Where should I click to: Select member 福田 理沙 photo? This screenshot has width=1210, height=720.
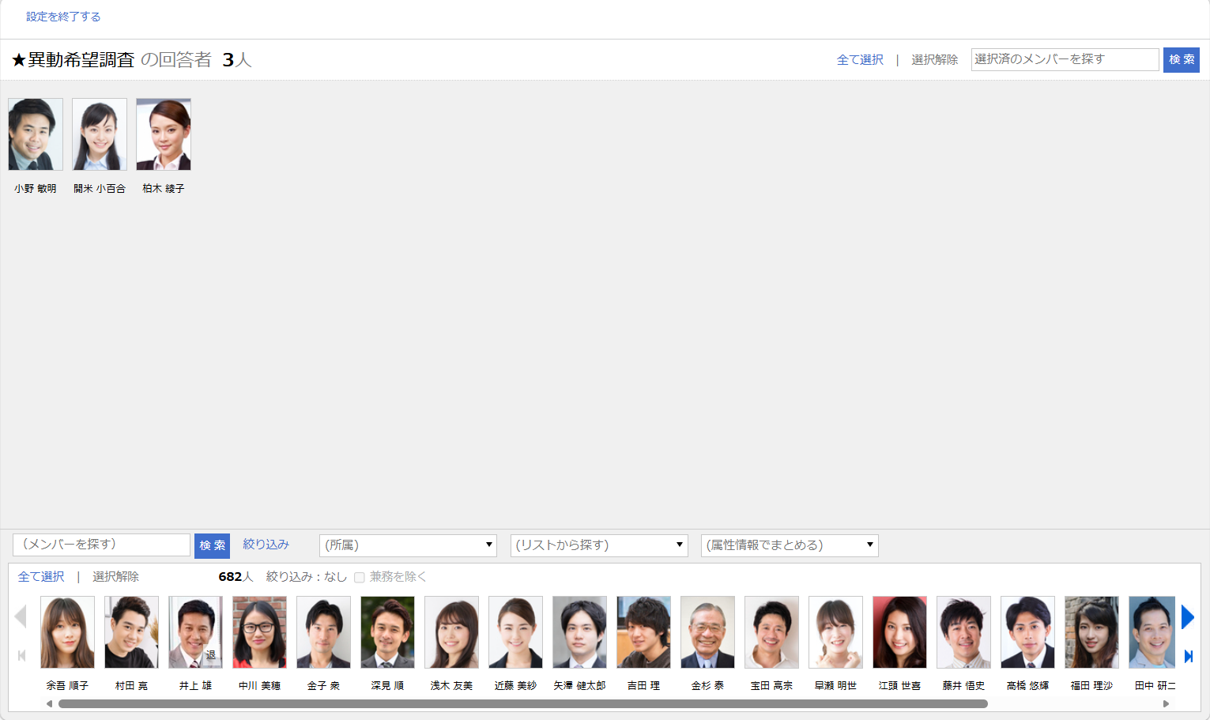coord(1092,632)
